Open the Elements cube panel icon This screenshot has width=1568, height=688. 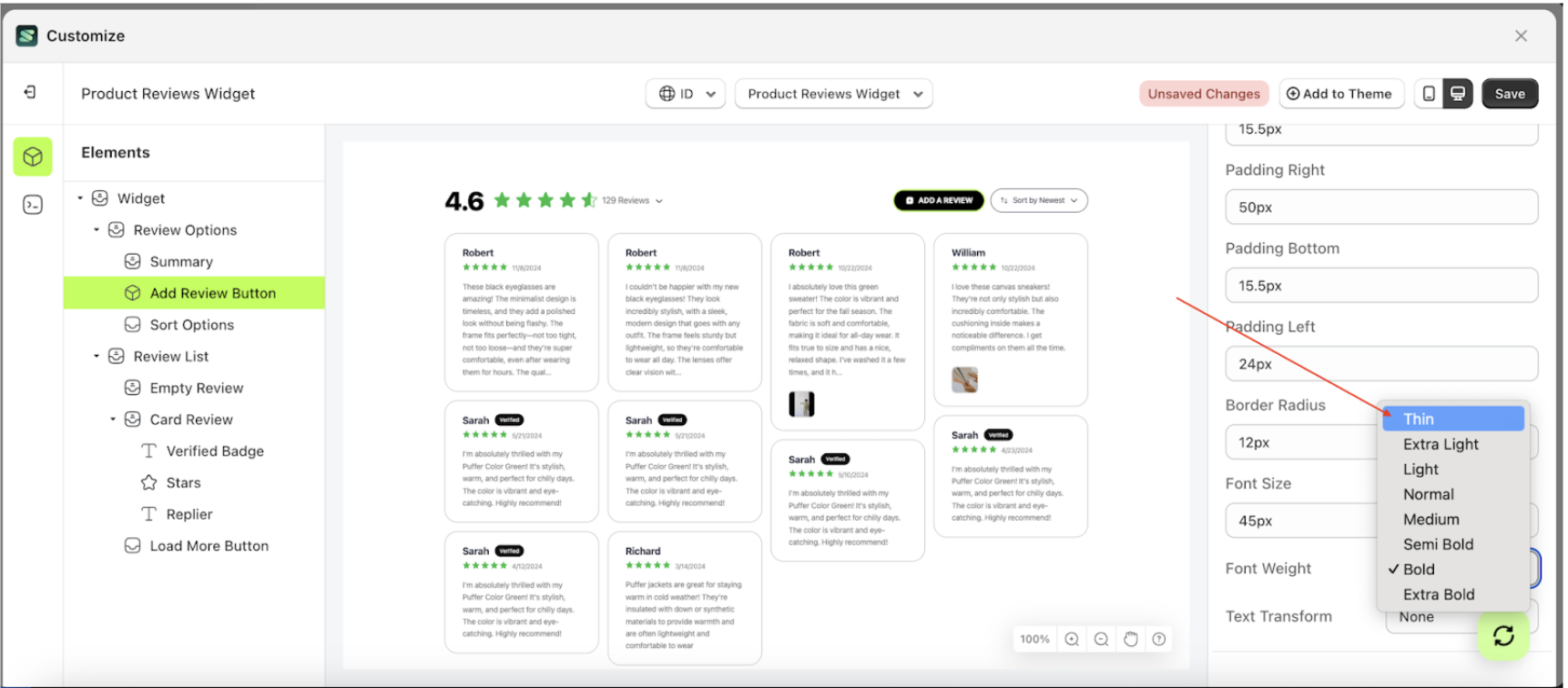[33, 157]
